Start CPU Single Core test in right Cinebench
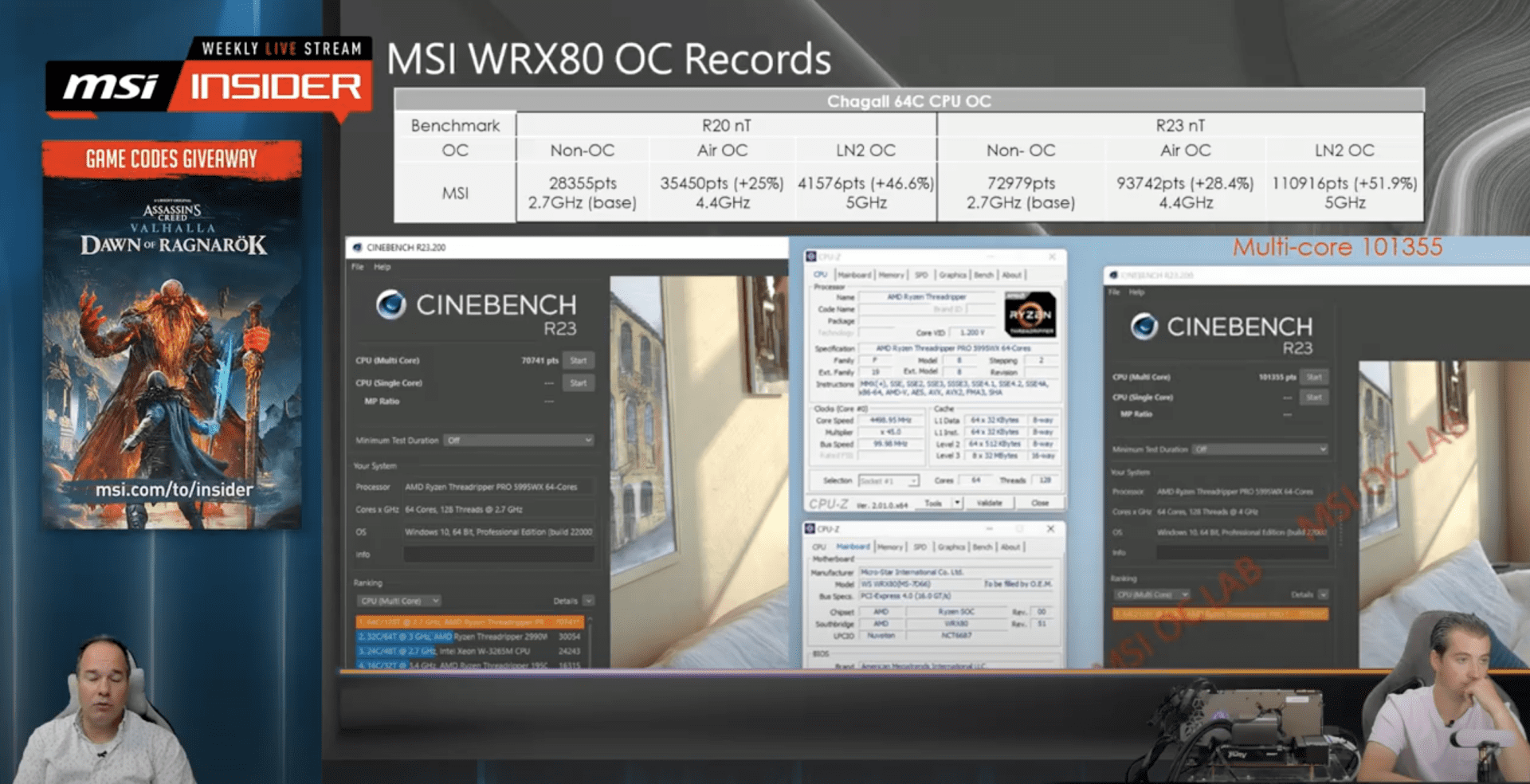 (x=1314, y=397)
